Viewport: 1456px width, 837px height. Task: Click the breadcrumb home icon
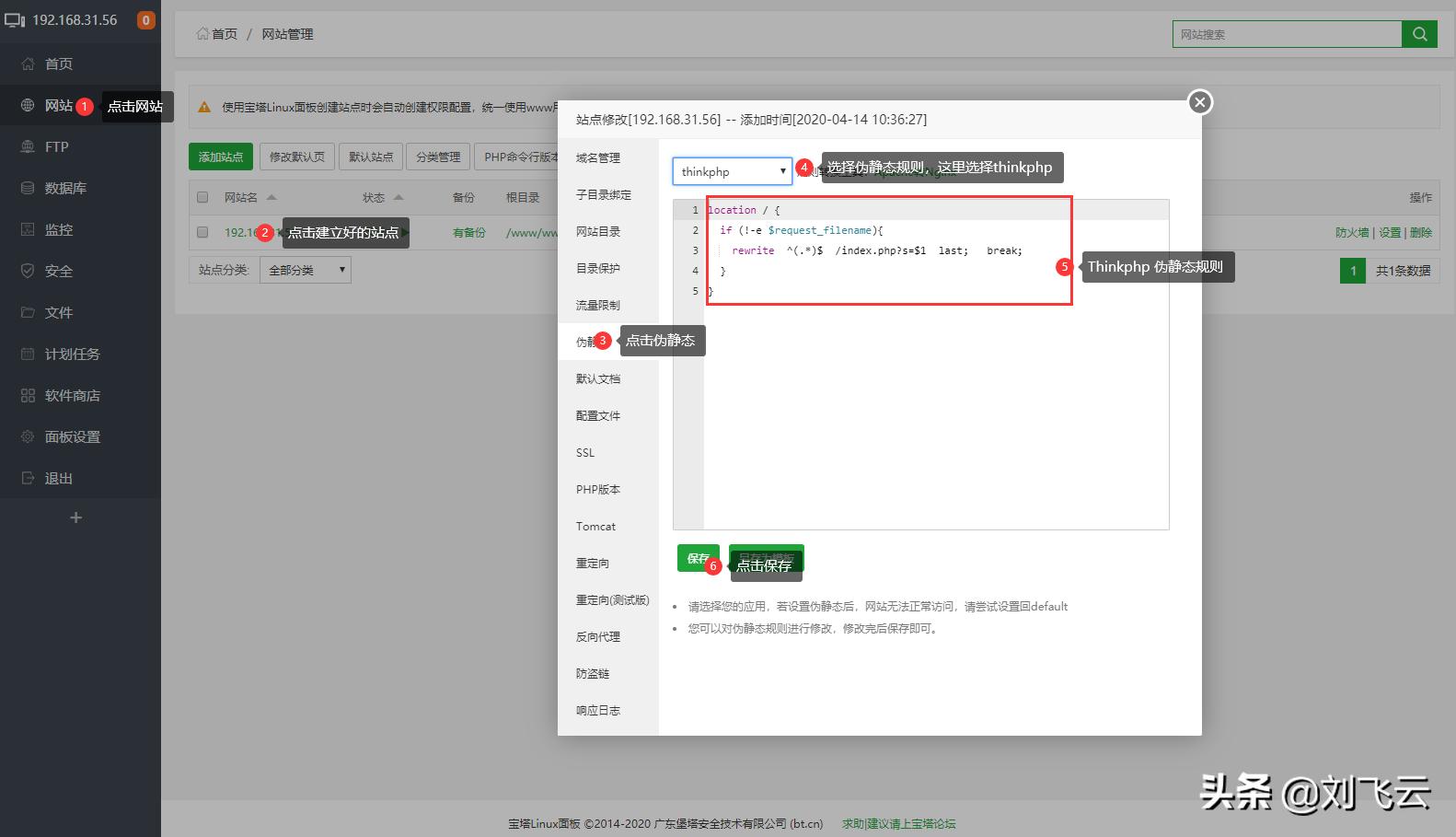(202, 33)
